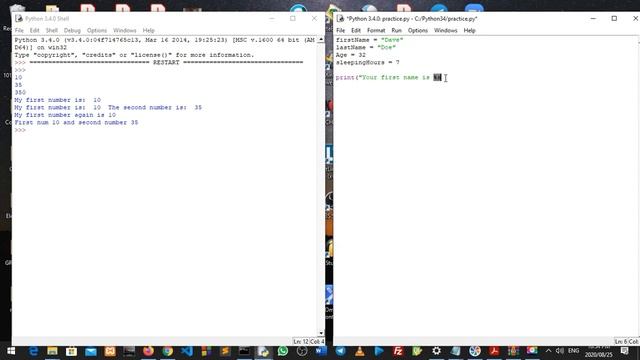
Task: Click sleepingHours = 7 line in editor
Action: [368, 62]
